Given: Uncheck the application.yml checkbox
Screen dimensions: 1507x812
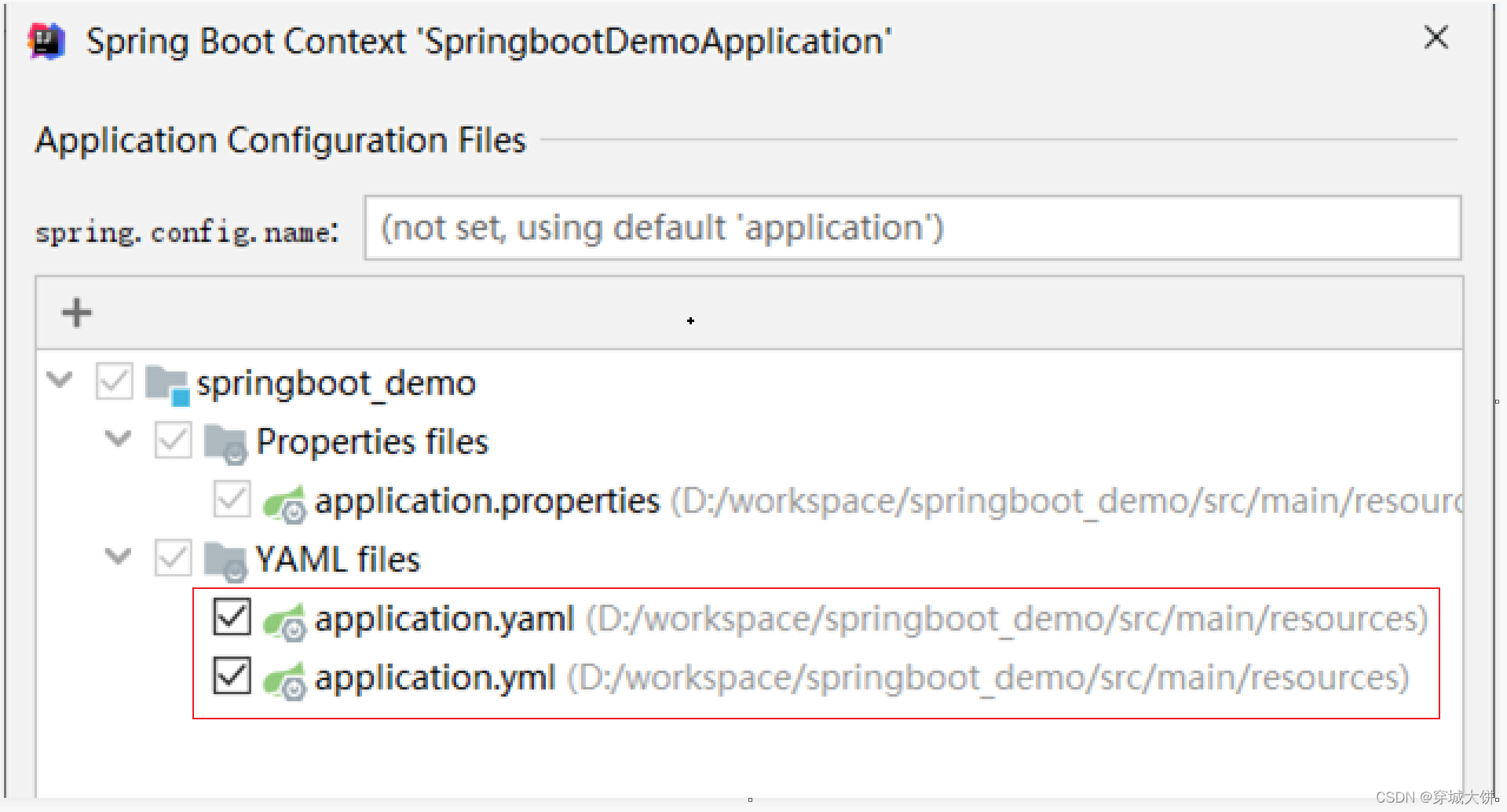Looking at the screenshot, I should click(232, 676).
